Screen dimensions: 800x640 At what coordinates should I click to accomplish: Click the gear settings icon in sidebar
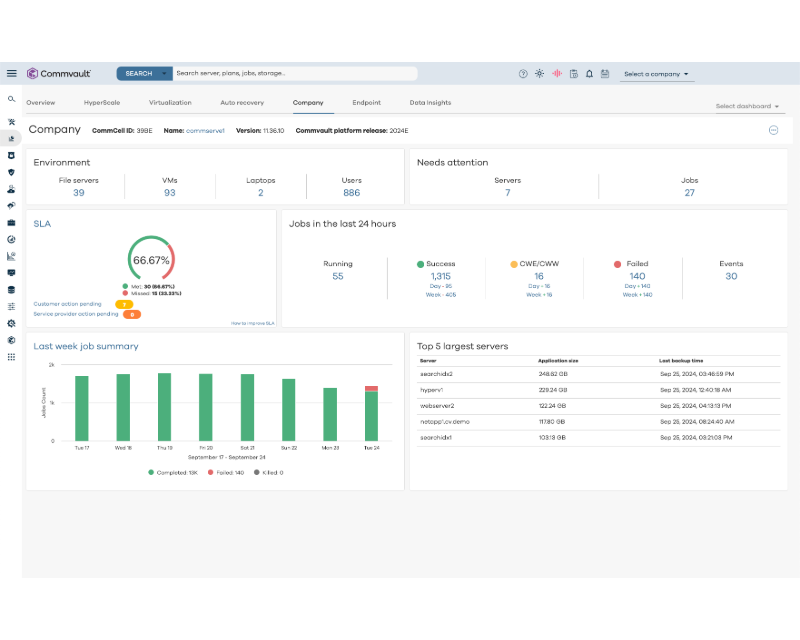coord(11,323)
